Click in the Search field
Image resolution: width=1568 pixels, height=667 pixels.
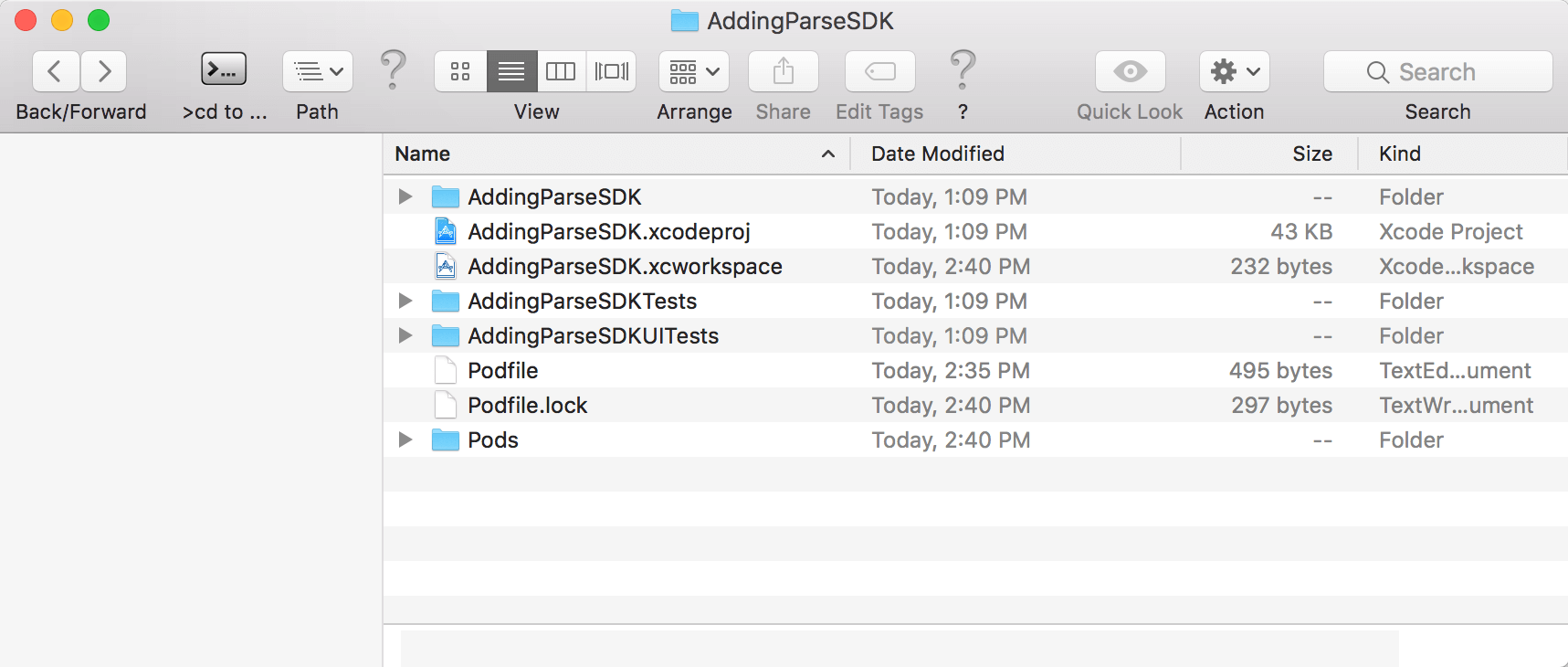(x=1452, y=72)
